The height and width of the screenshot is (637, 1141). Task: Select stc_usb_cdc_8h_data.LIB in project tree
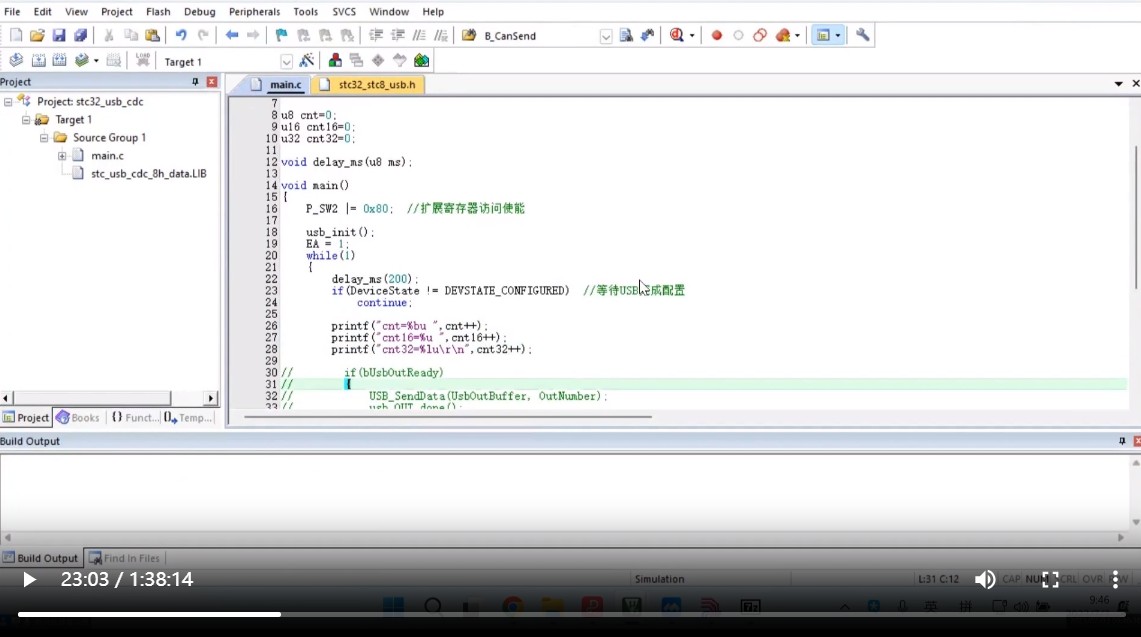(x=148, y=173)
